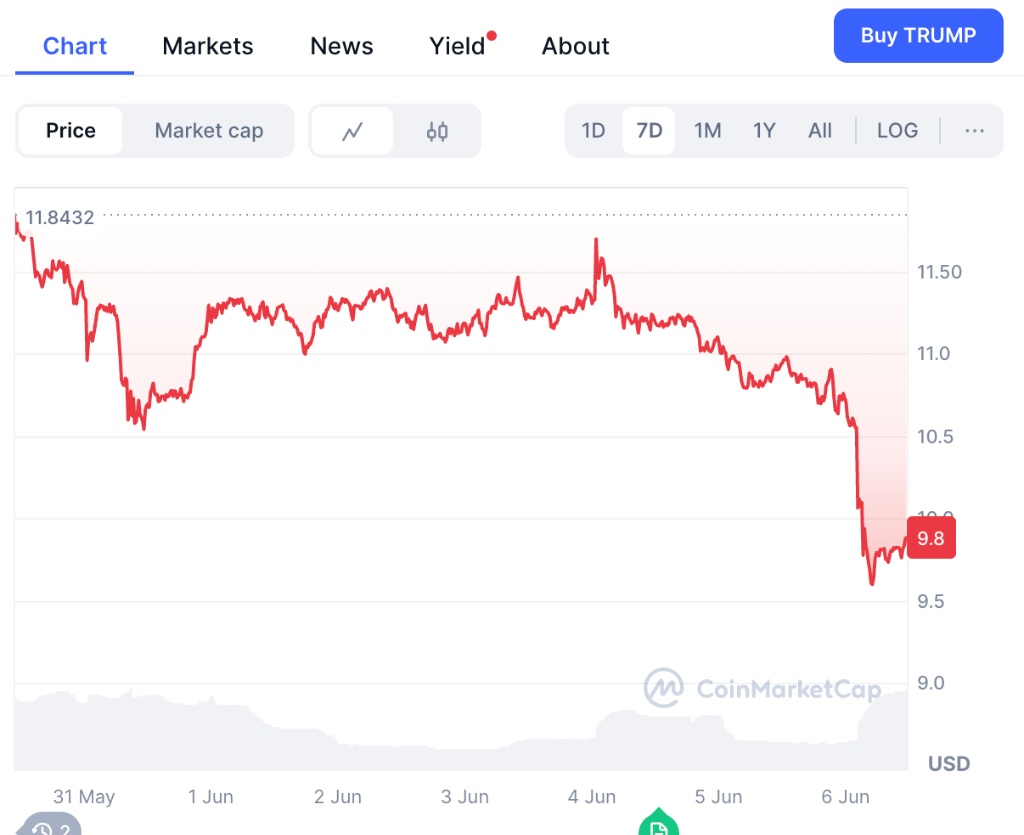Viewport: 1024px width, 835px height.
Task: Choose the 1Y time range
Action: point(764,131)
